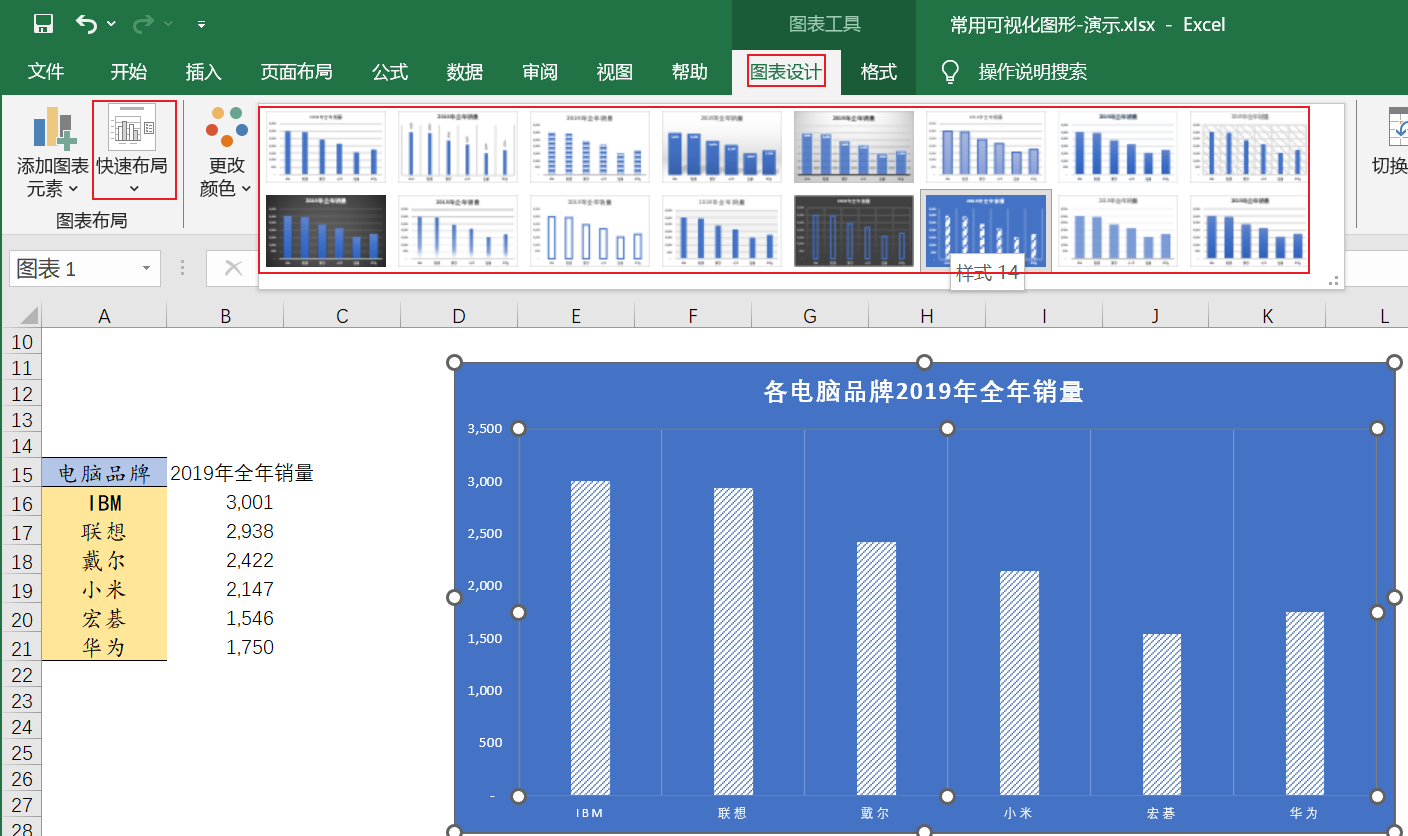Viewport: 1408px width, 836px height.
Task: Click the formula bar cancel X button
Action: 233,268
